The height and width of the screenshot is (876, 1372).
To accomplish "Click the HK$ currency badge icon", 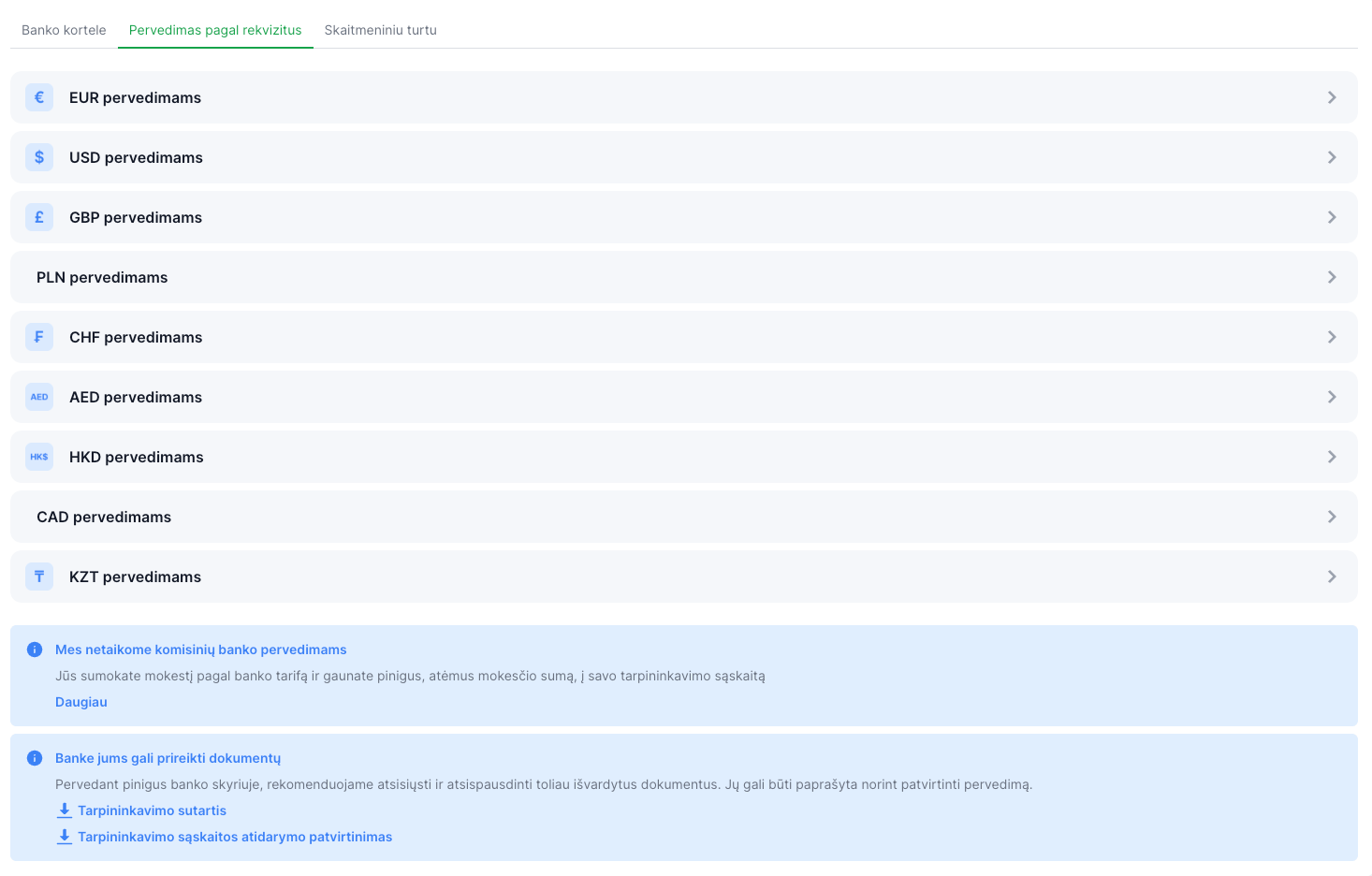I will 39,457.
